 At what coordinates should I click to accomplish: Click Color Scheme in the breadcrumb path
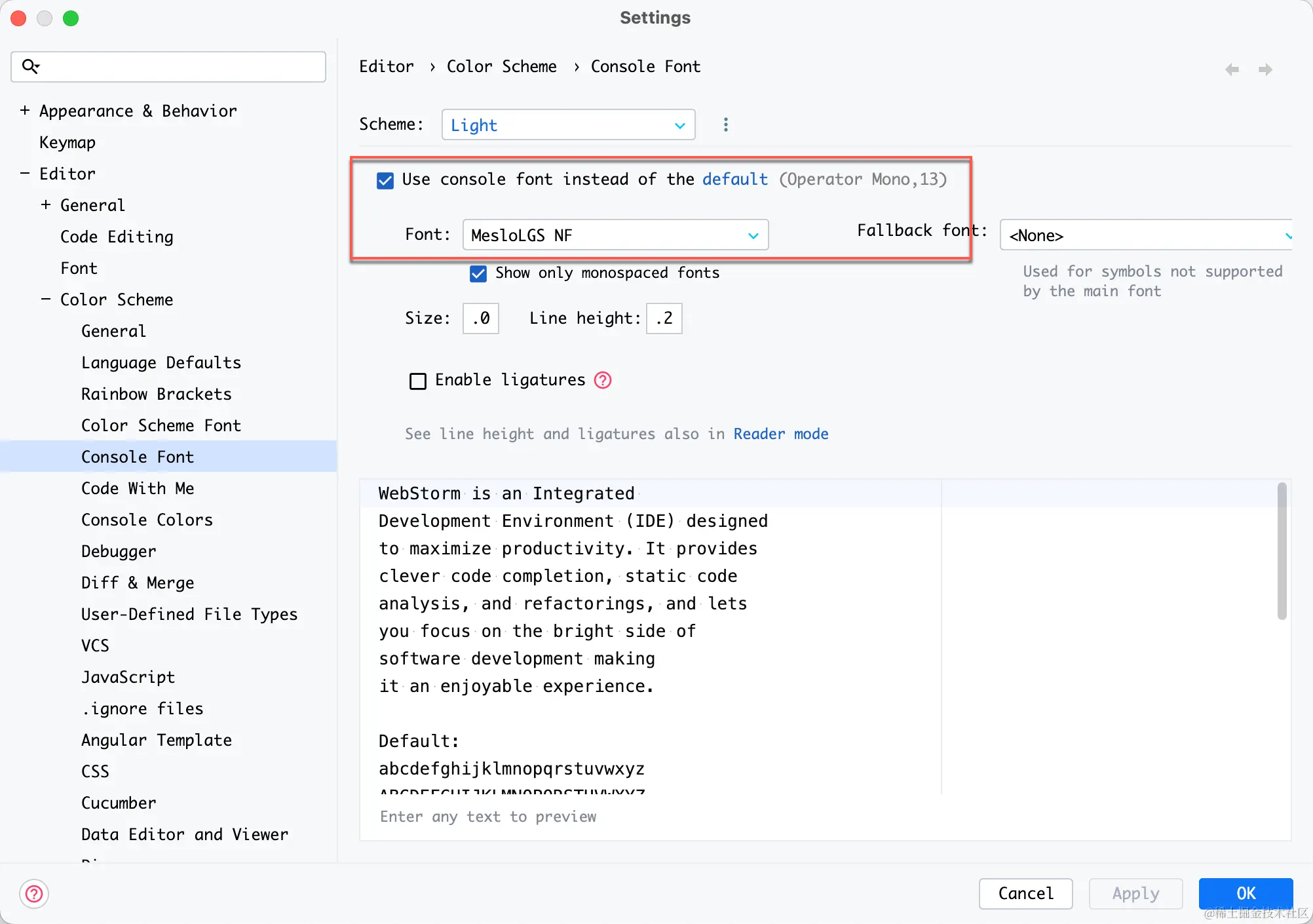(x=501, y=66)
